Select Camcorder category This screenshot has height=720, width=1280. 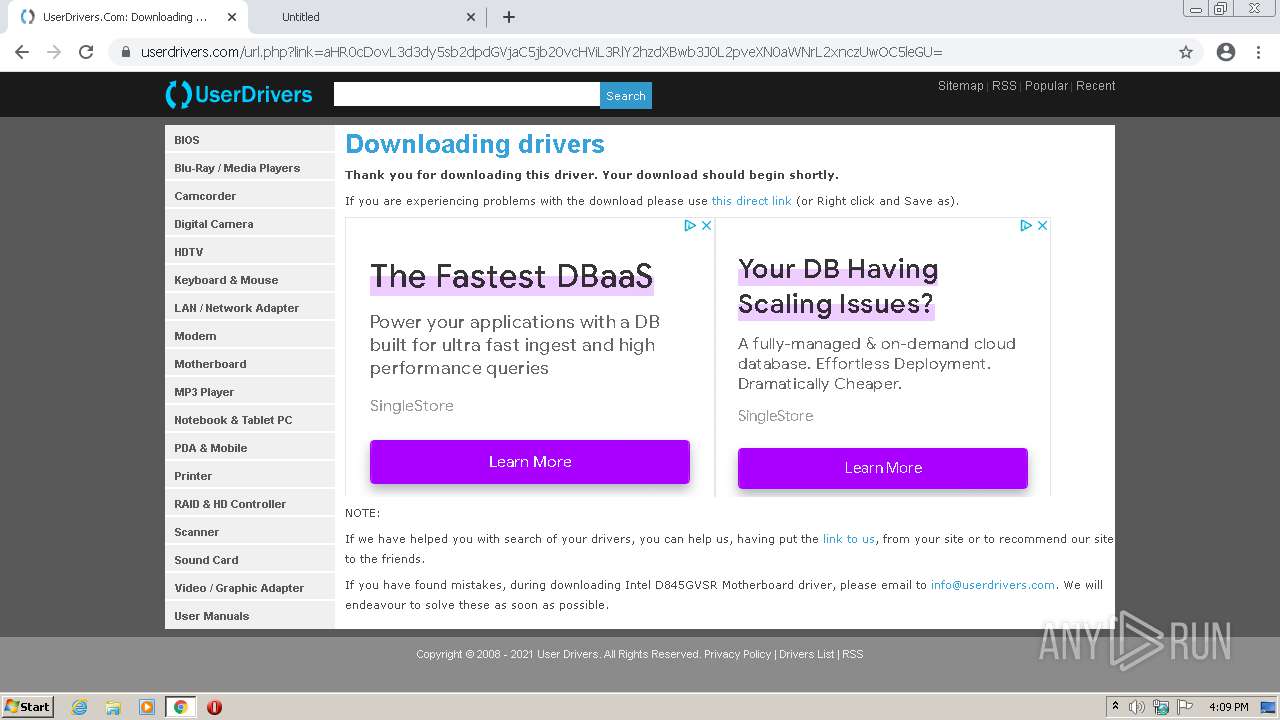tap(250, 196)
